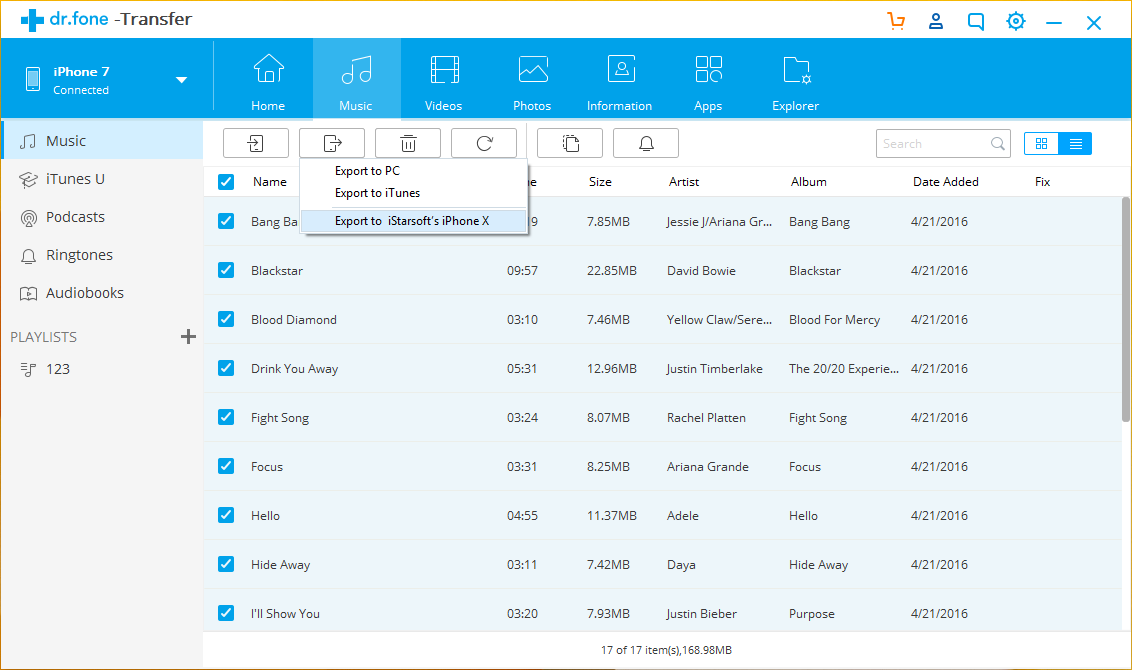Image resolution: width=1132 pixels, height=670 pixels.
Task: Minimize the dr.fone window
Action: pos(1054,22)
